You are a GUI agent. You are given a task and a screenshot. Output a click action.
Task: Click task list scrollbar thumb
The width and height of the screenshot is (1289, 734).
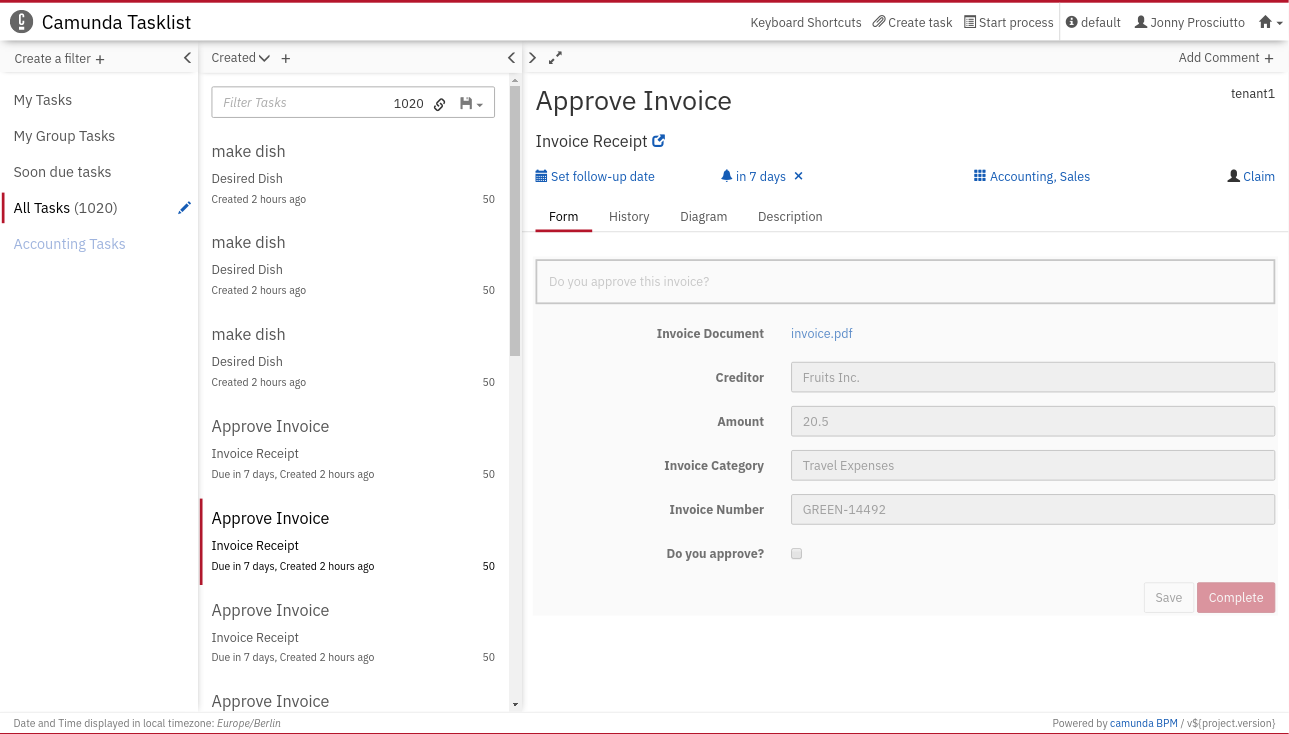[515, 221]
